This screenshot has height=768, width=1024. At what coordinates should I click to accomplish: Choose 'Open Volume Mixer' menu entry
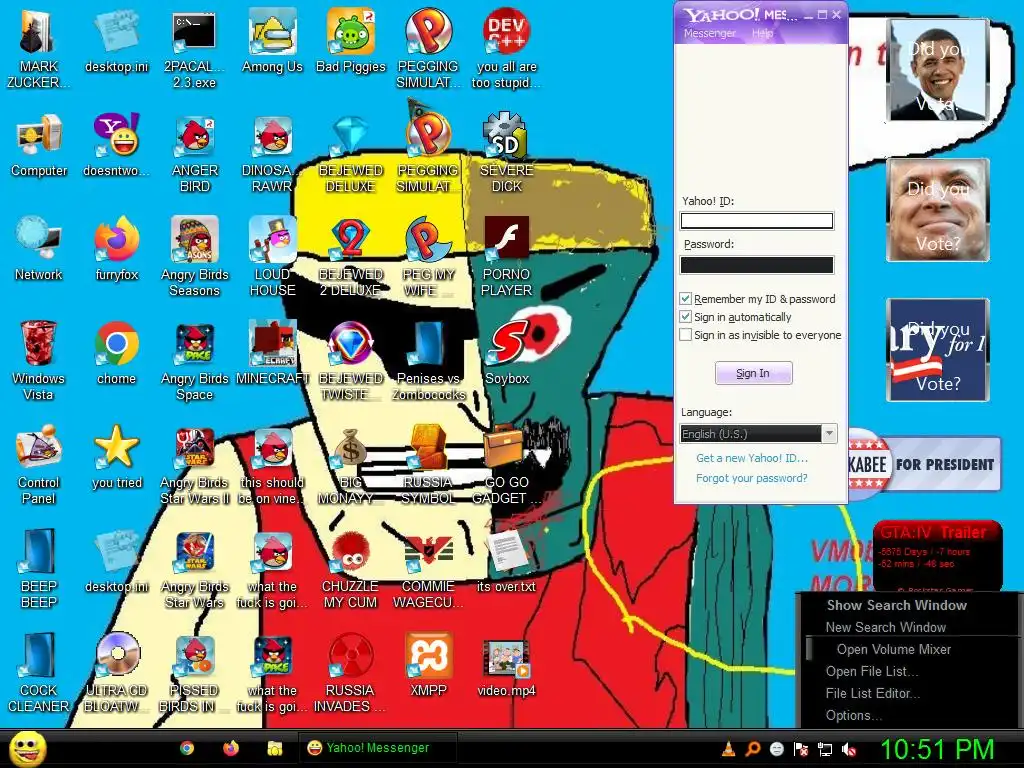coord(893,650)
